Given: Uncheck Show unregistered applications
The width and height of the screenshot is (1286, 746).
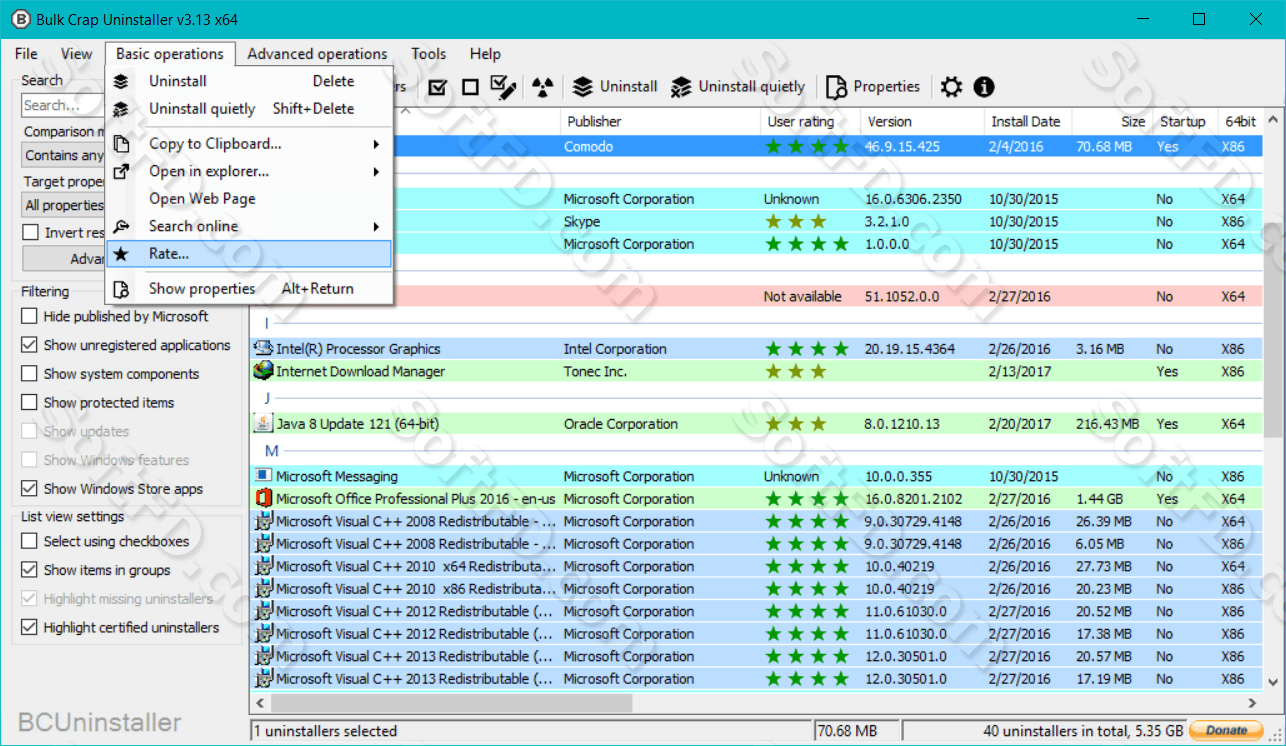Looking at the screenshot, I should point(30,345).
